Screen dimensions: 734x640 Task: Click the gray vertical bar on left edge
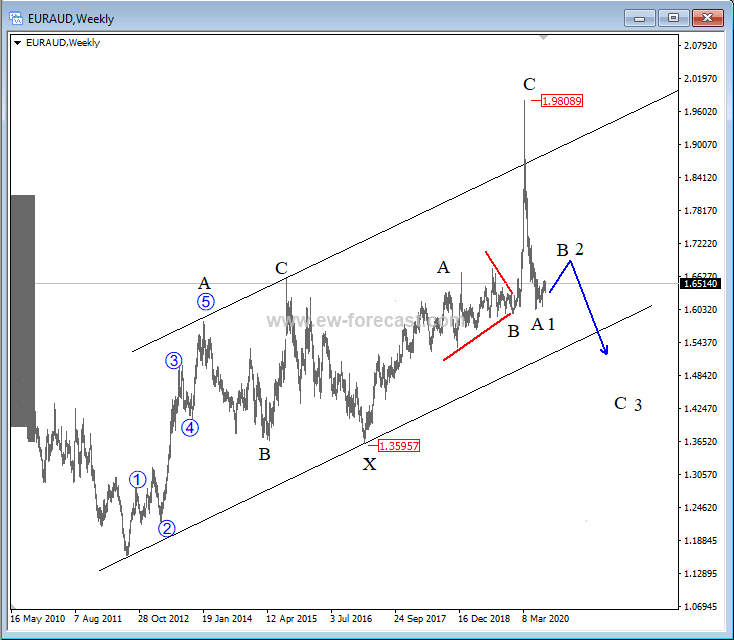[23, 310]
